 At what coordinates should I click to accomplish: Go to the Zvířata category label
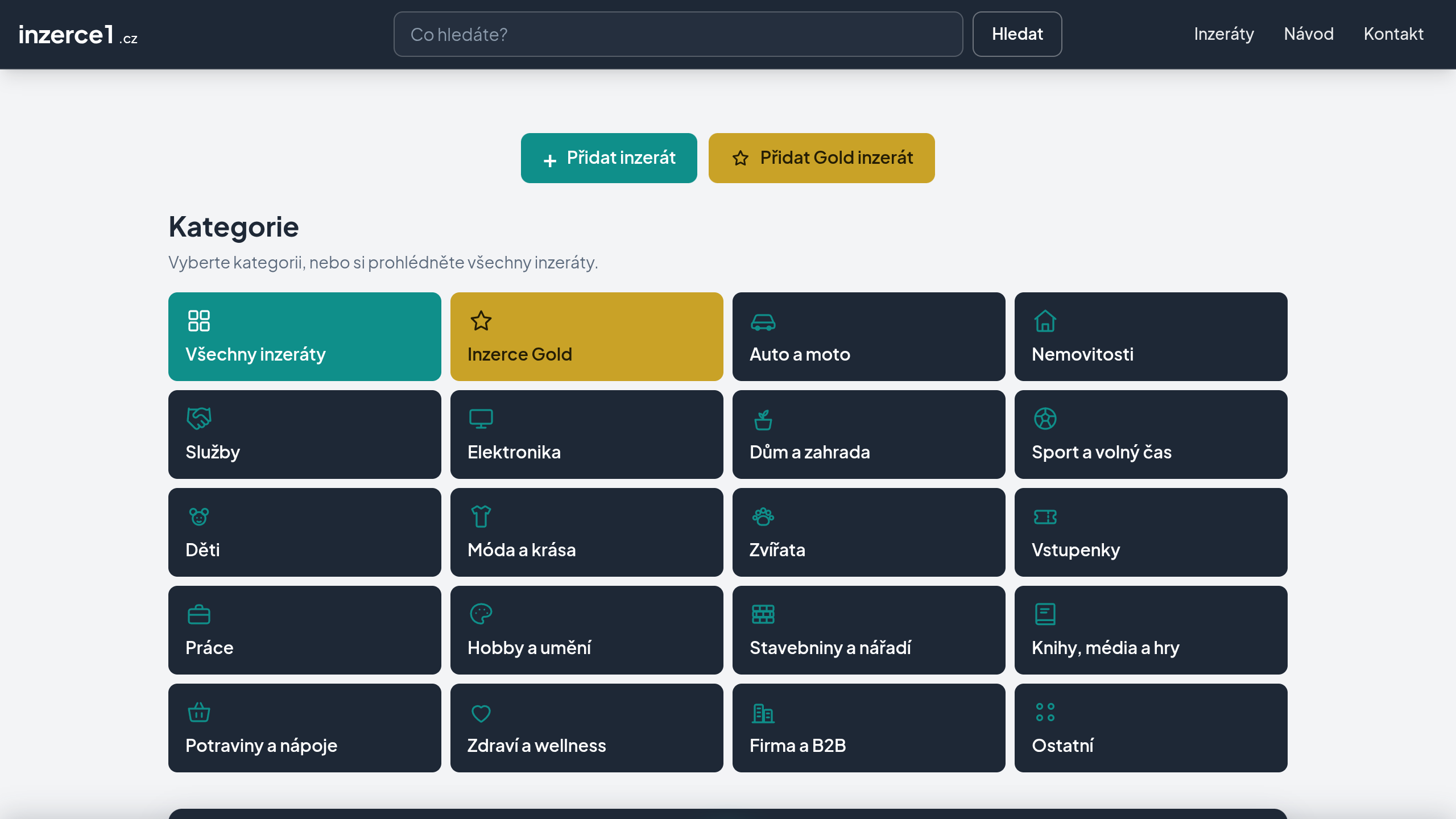point(777,550)
